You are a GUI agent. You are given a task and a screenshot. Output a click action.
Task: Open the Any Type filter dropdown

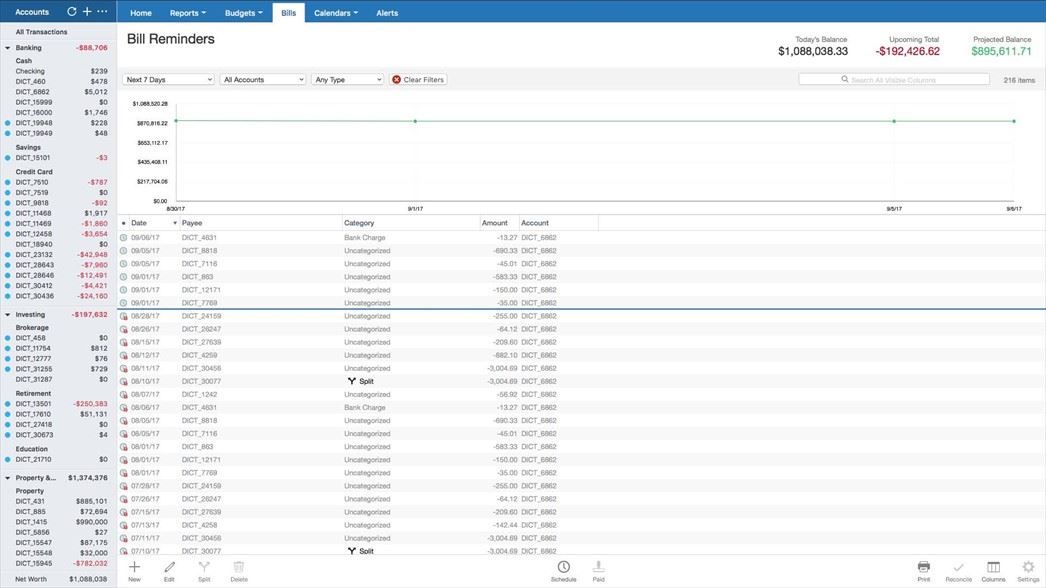tap(347, 79)
